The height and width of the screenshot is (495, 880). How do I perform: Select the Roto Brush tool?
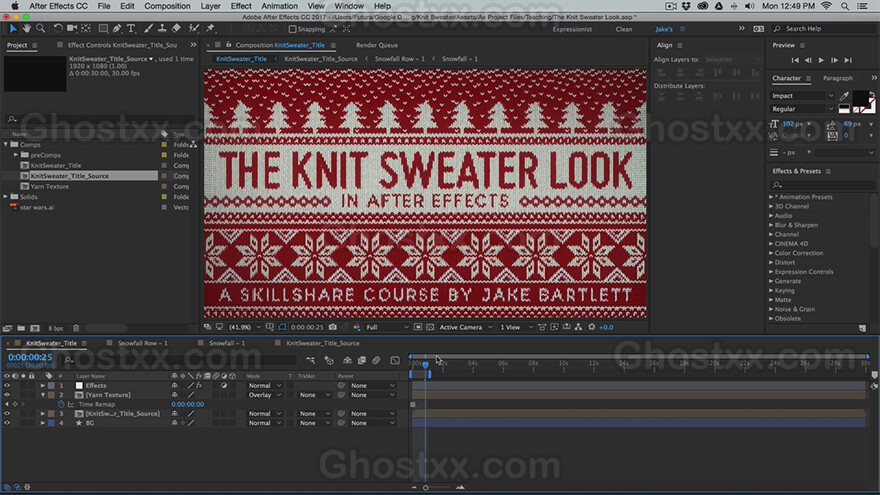point(194,28)
